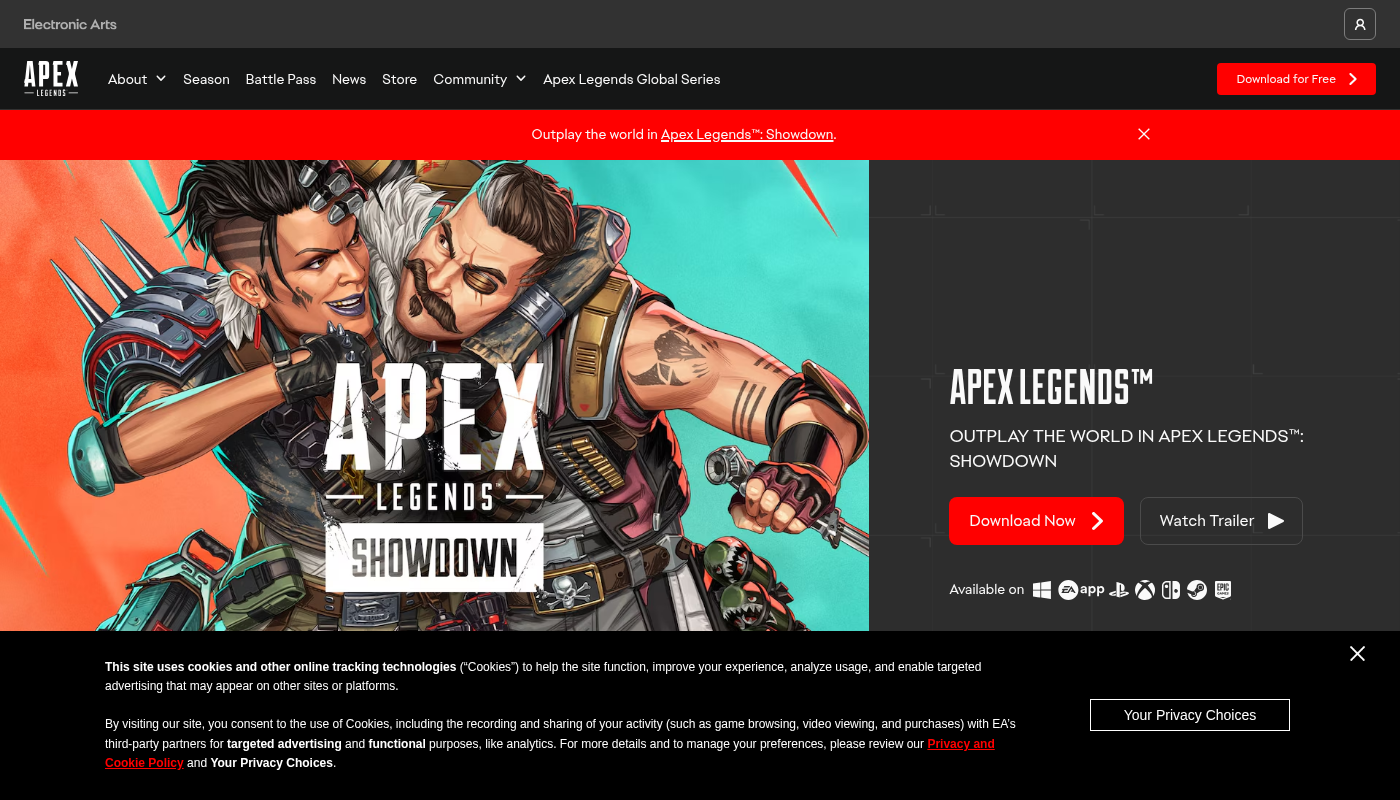
Task: Open the Season menu item
Action: (206, 79)
